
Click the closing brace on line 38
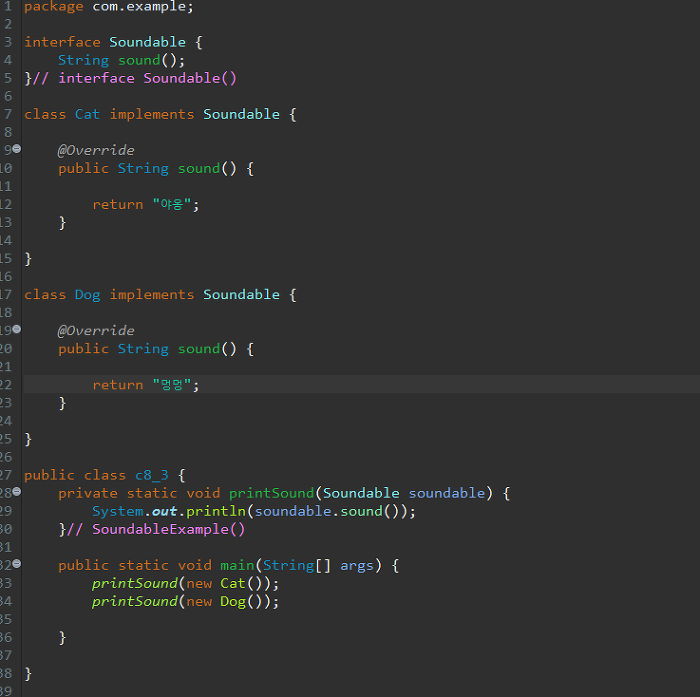tap(28, 674)
